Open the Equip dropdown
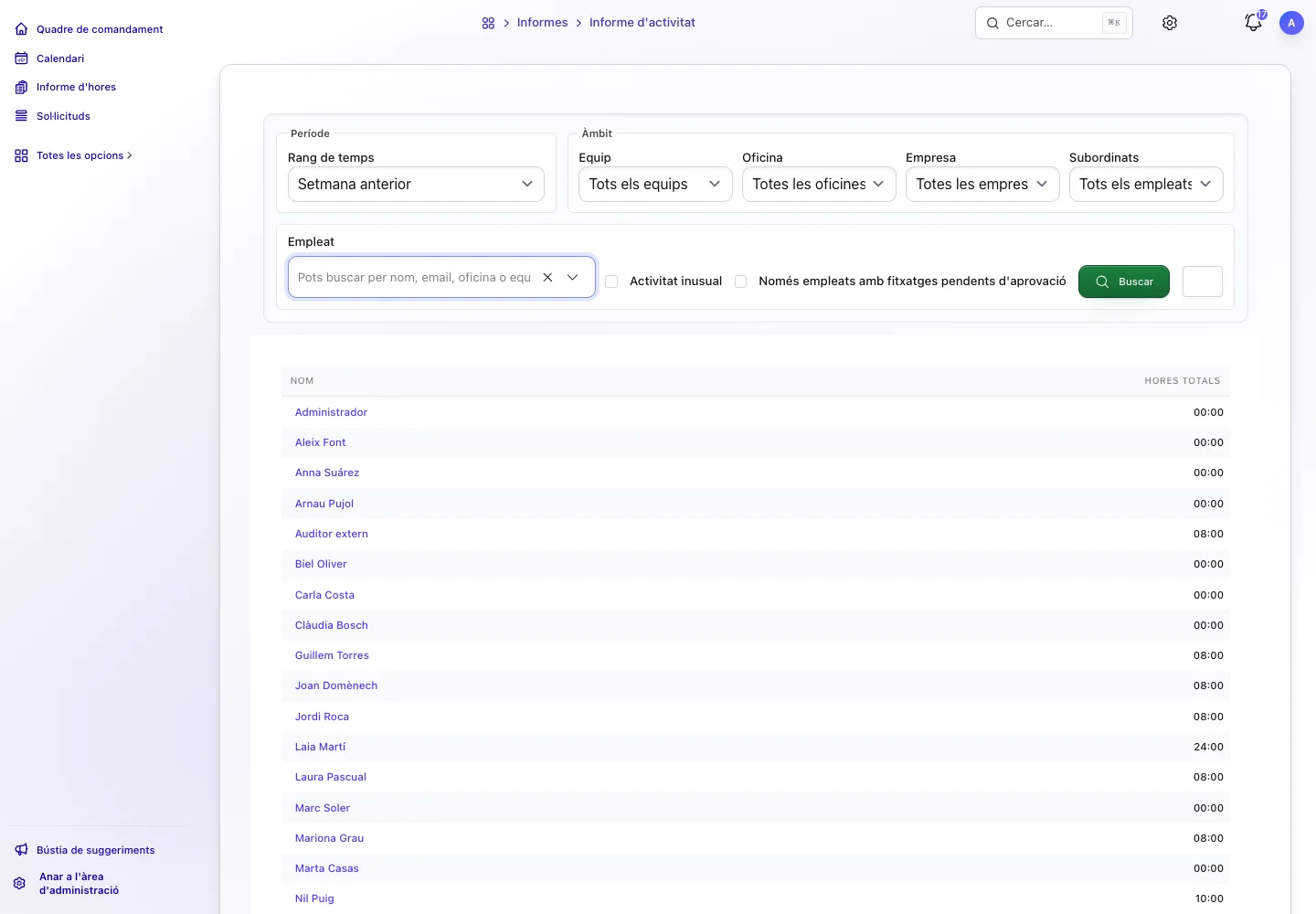This screenshot has width=1316, height=914. click(655, 184)
